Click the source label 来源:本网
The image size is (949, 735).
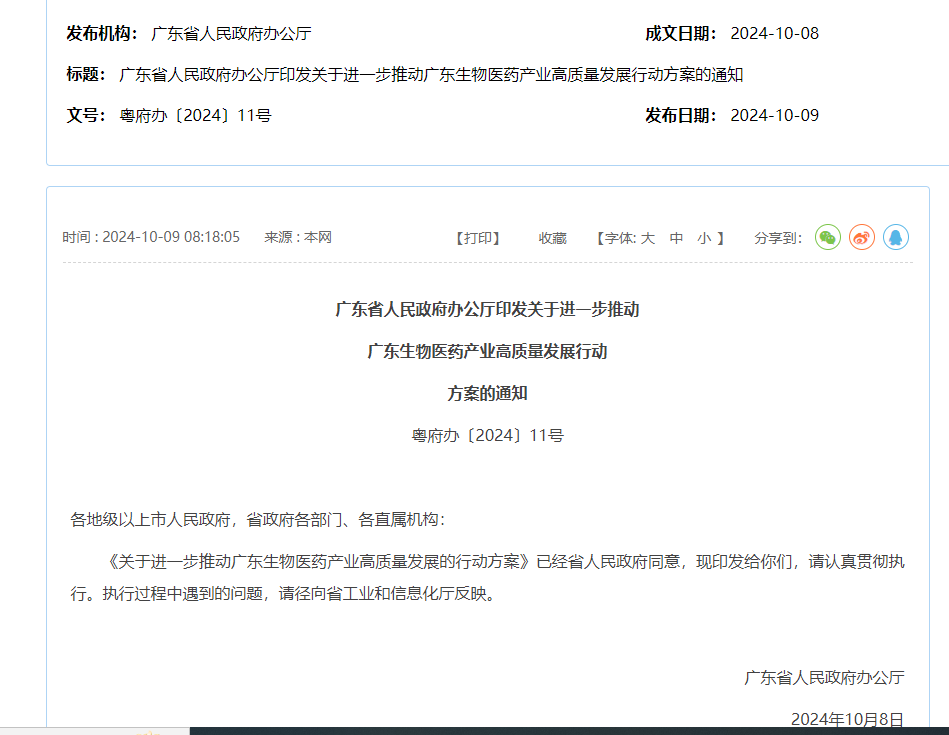click(299, 237)
